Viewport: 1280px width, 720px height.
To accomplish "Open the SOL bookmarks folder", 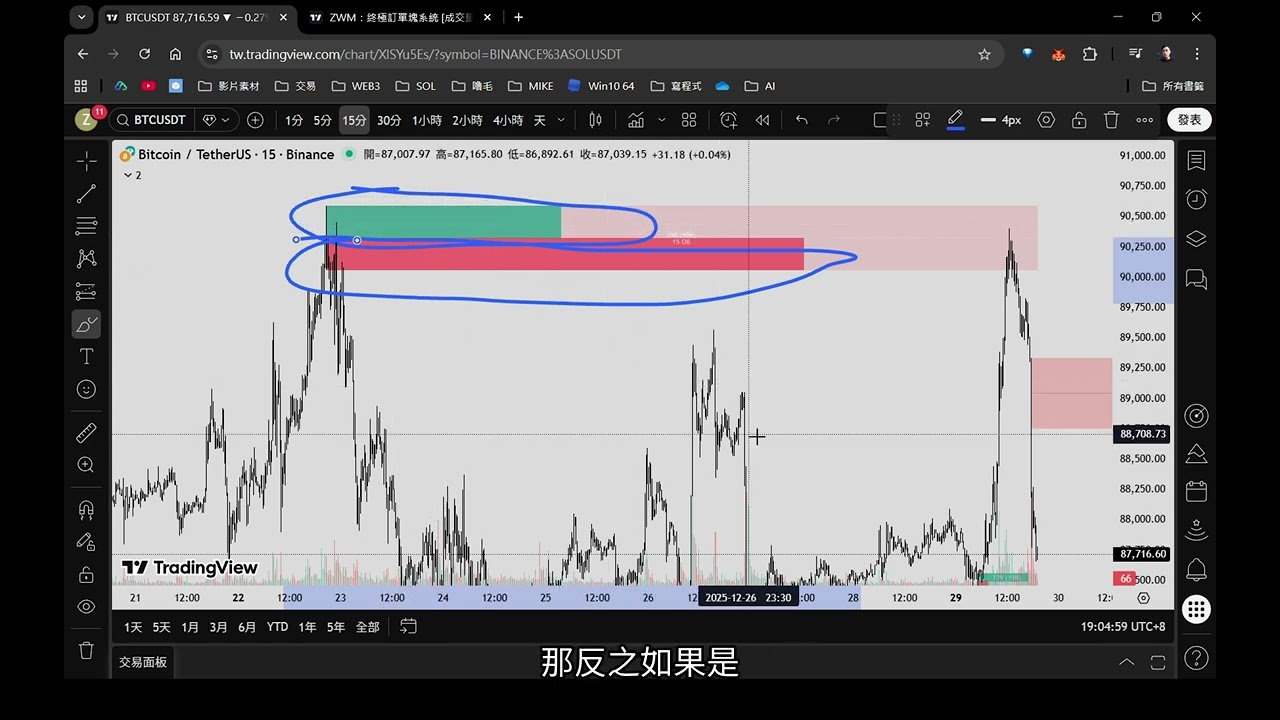I will pyautogui.click(x=415, y=86).
